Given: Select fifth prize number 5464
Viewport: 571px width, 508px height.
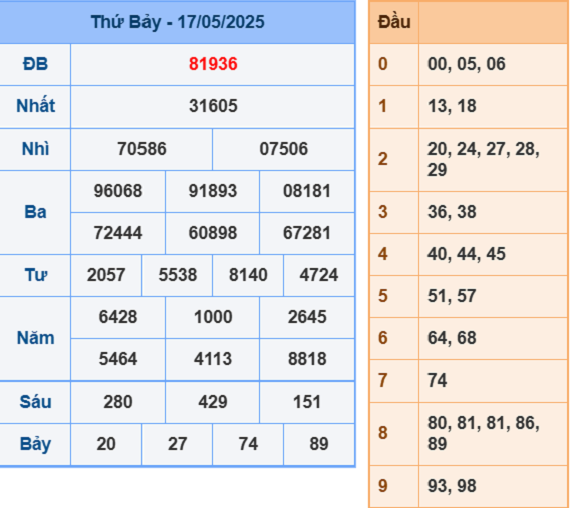Looking at the screenshot, I should click(x=118, y=359).
